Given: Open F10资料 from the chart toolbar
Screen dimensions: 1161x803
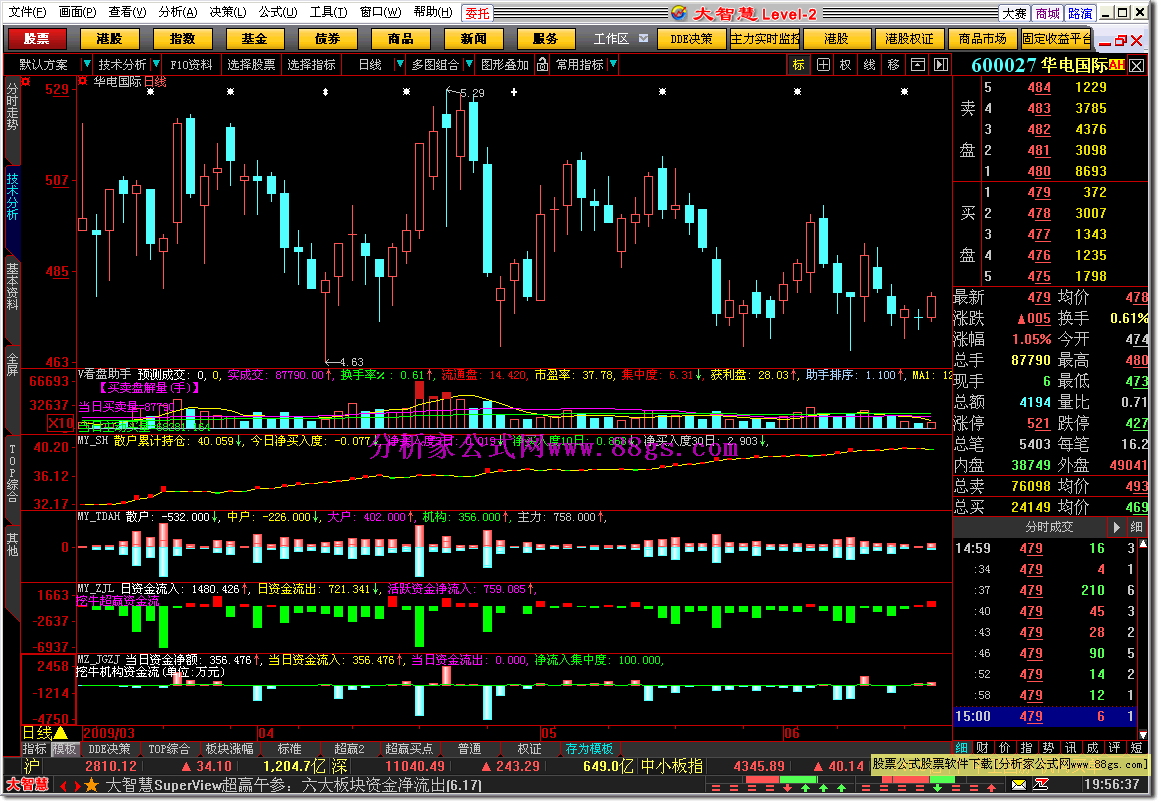Looking at the screenshot, I should [191, 64].
